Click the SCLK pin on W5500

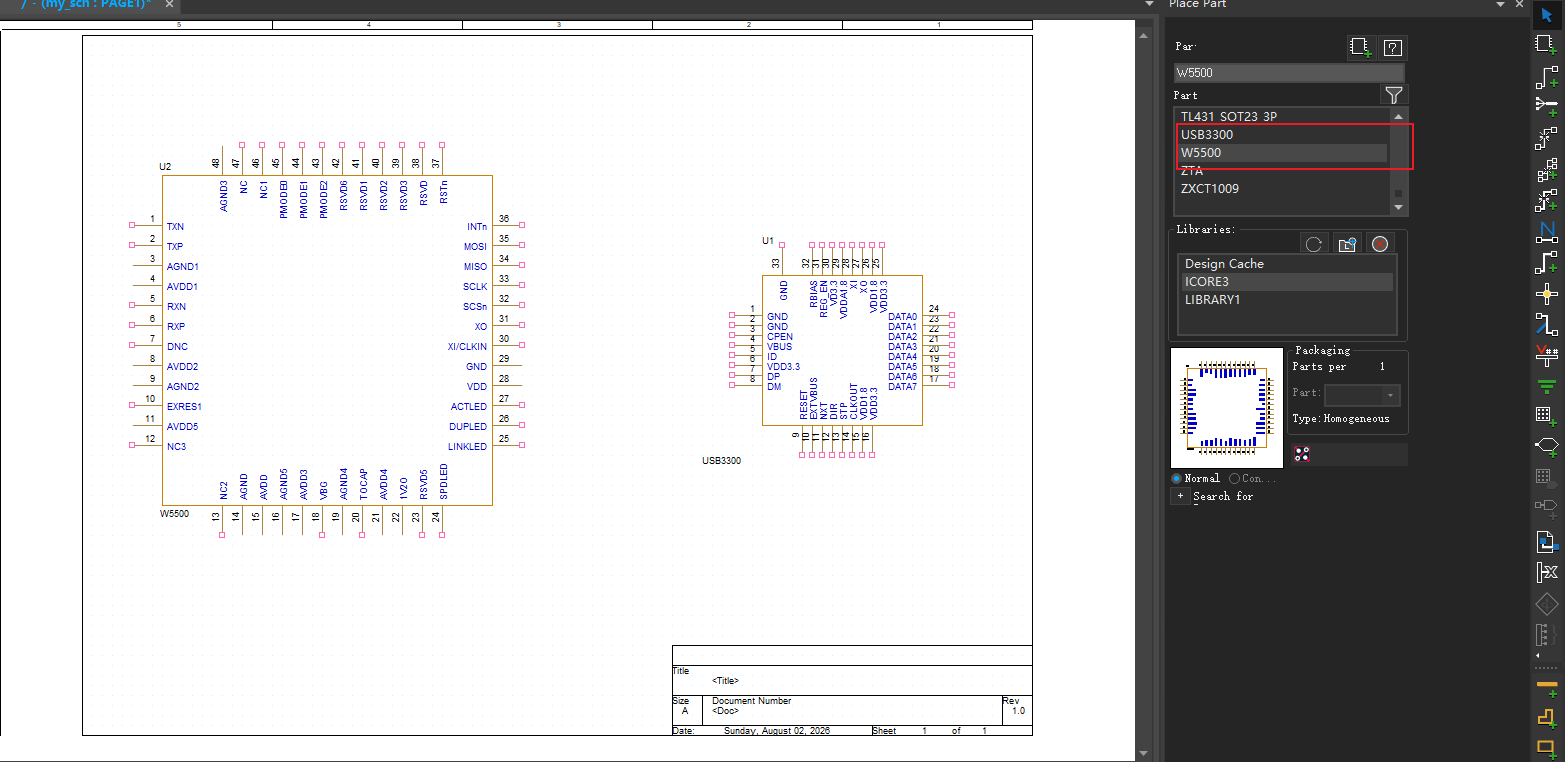(475, 287)
